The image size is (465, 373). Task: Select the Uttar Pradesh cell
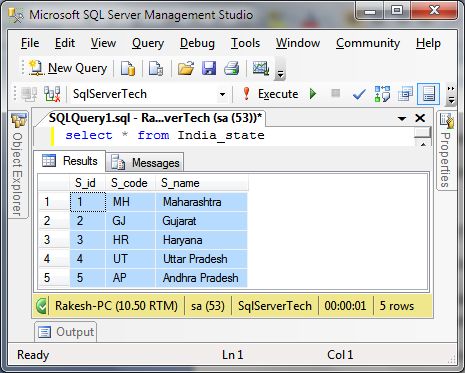202,259
